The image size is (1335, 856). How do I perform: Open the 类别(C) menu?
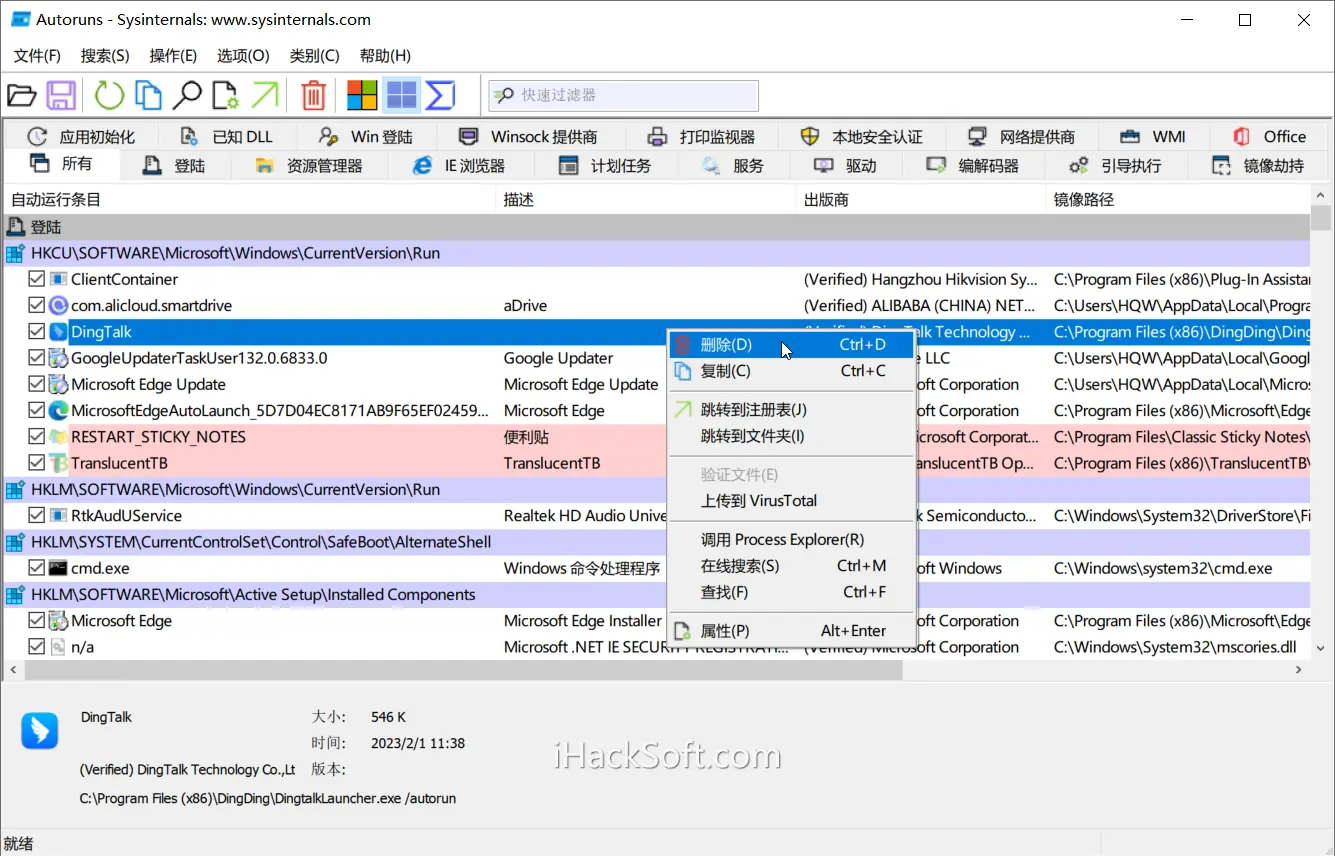314,56
